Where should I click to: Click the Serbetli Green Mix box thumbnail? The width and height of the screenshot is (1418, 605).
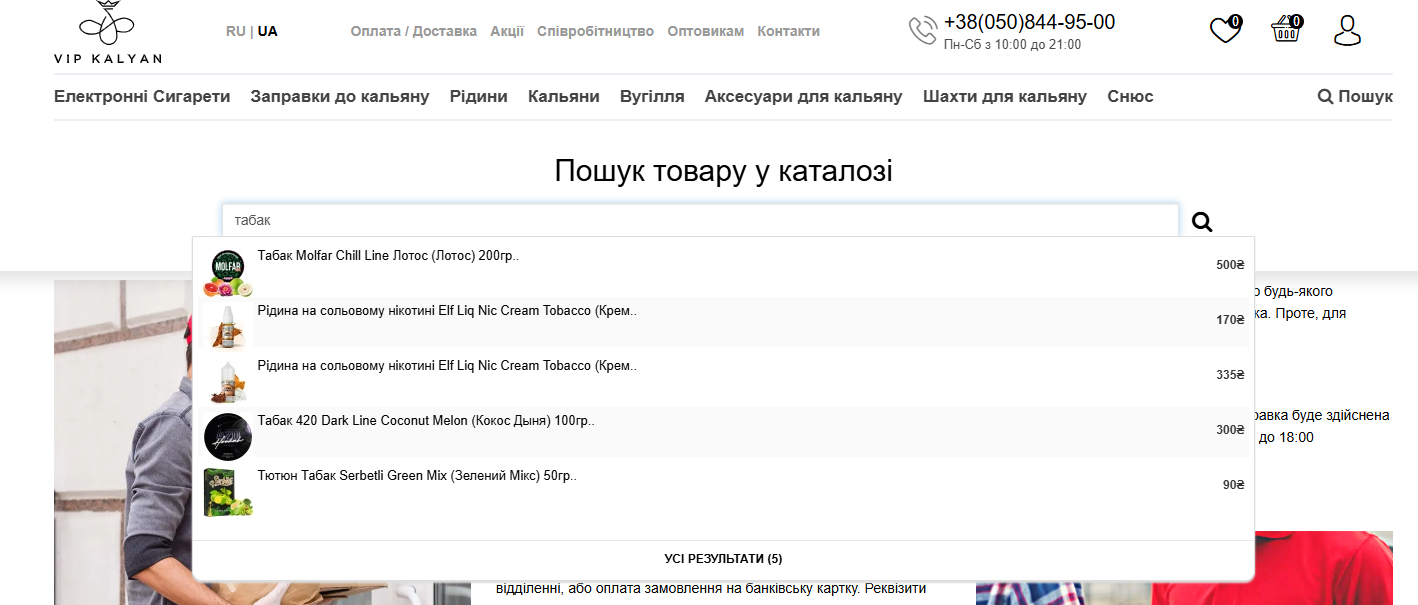pyautogui.click(x=228, y=492)
